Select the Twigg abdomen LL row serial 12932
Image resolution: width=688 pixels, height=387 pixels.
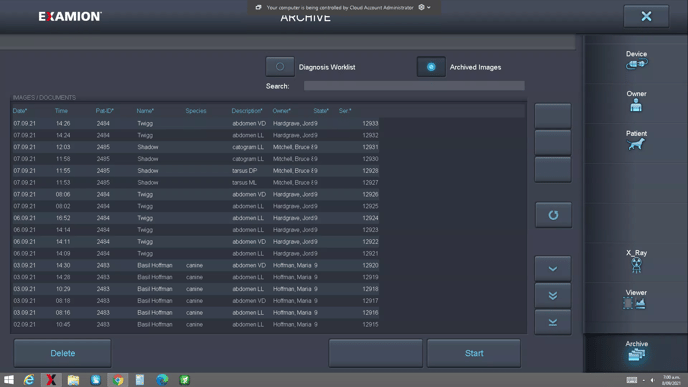point(196,136)
